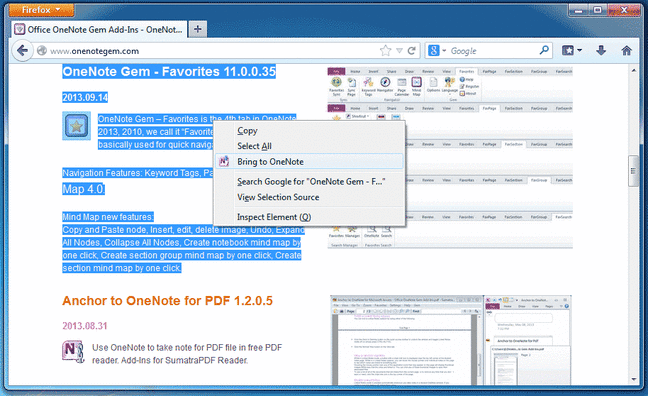The image size is (648, 396).
Task: Click "section mind map by one click." text
Action: tap(122, 268)
